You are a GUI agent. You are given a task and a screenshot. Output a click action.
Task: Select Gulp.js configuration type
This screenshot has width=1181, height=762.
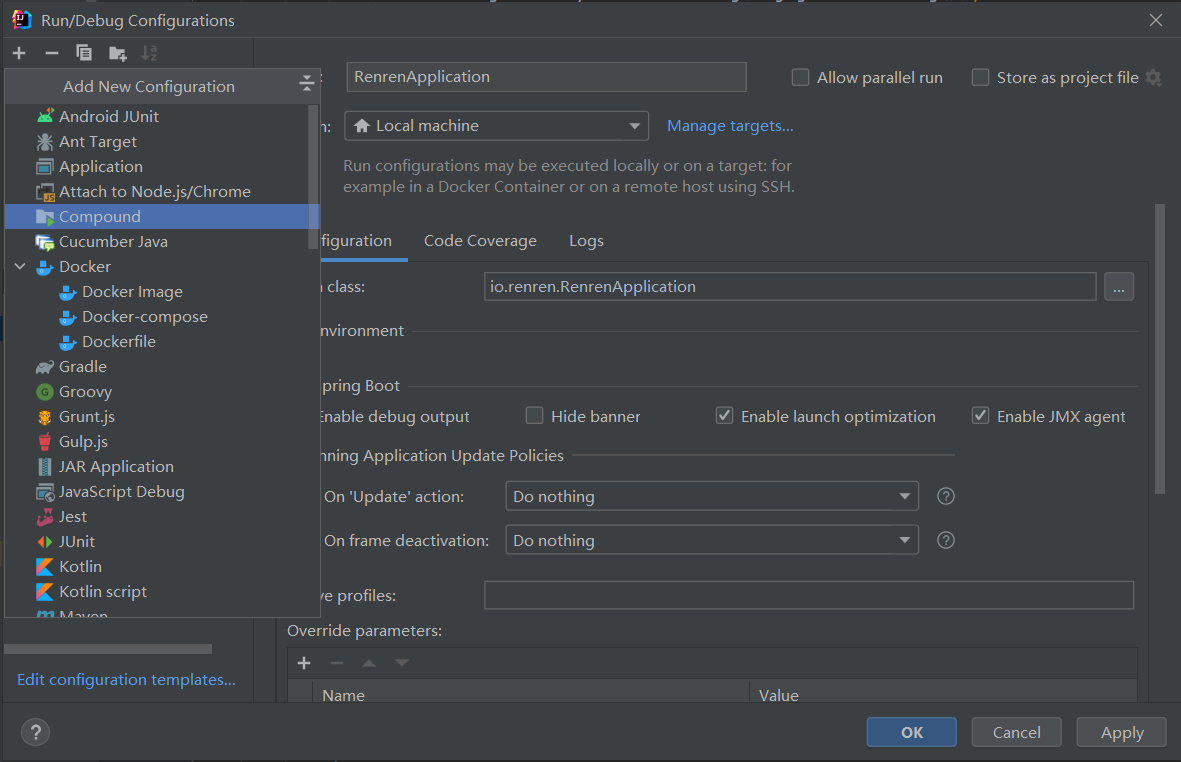(162, 441)
